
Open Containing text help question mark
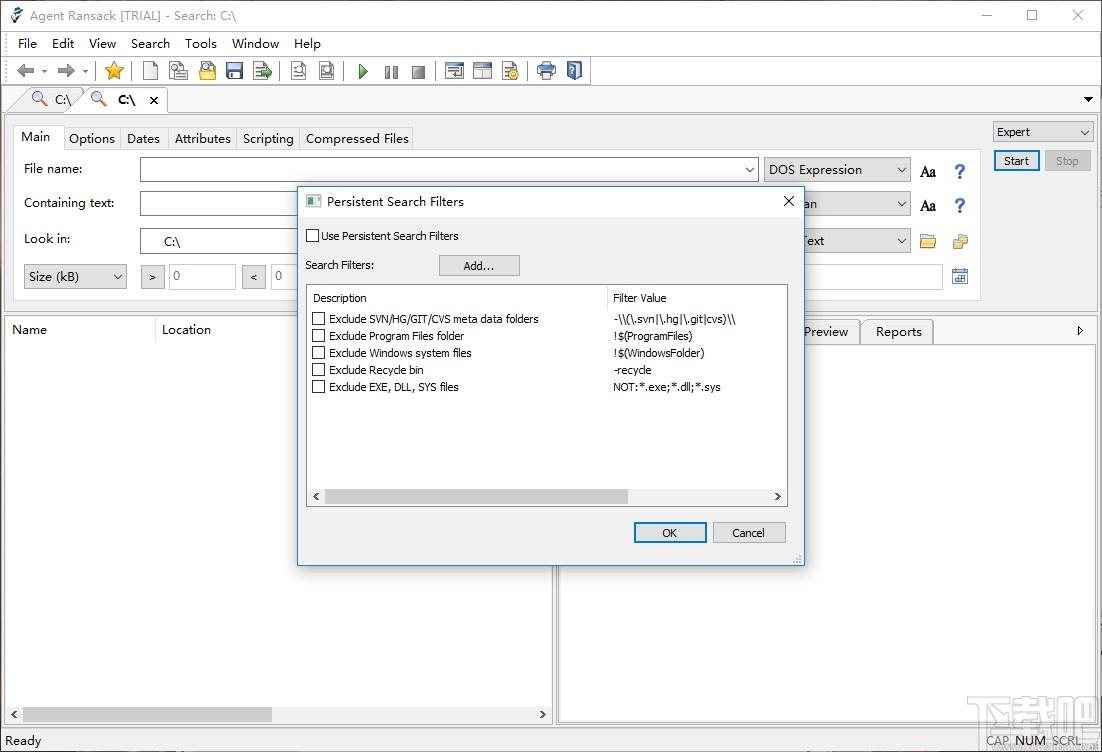pos(959,205)
